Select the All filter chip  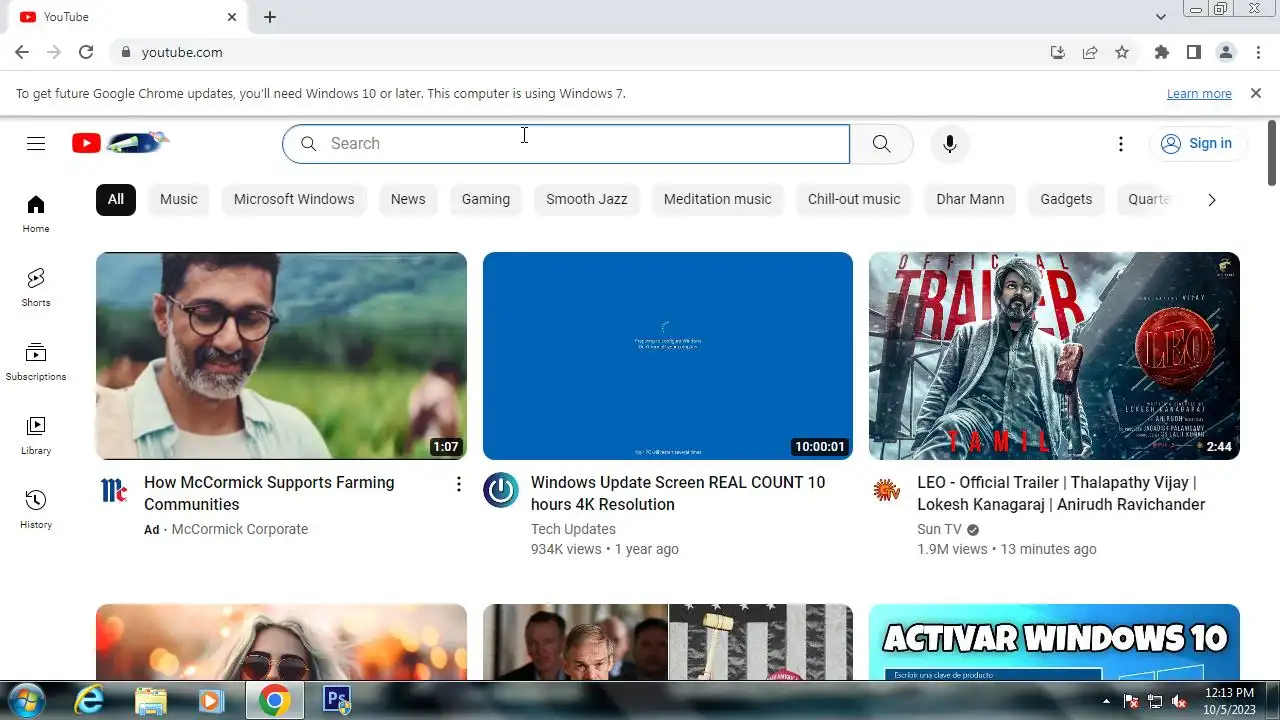click(x=116, y=199)
